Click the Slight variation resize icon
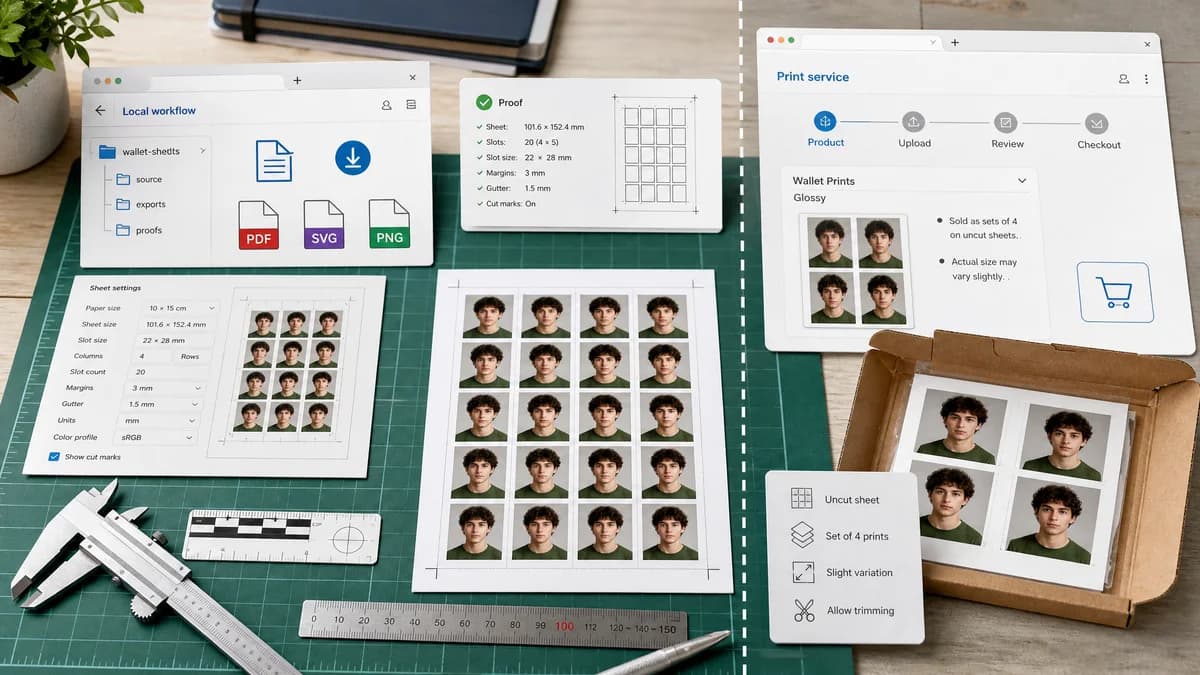Viewport: 1200px width, 675px height. pyautogui.click(x=803, y=572)
